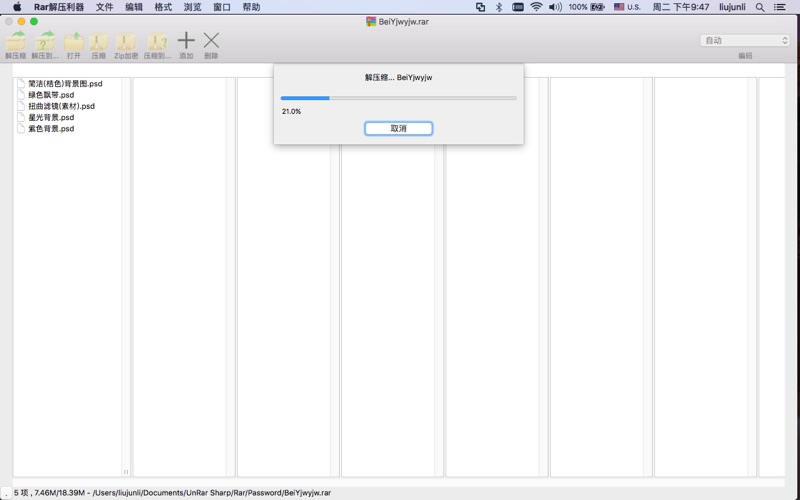Click the 21.0% progress label

(291, 111)
